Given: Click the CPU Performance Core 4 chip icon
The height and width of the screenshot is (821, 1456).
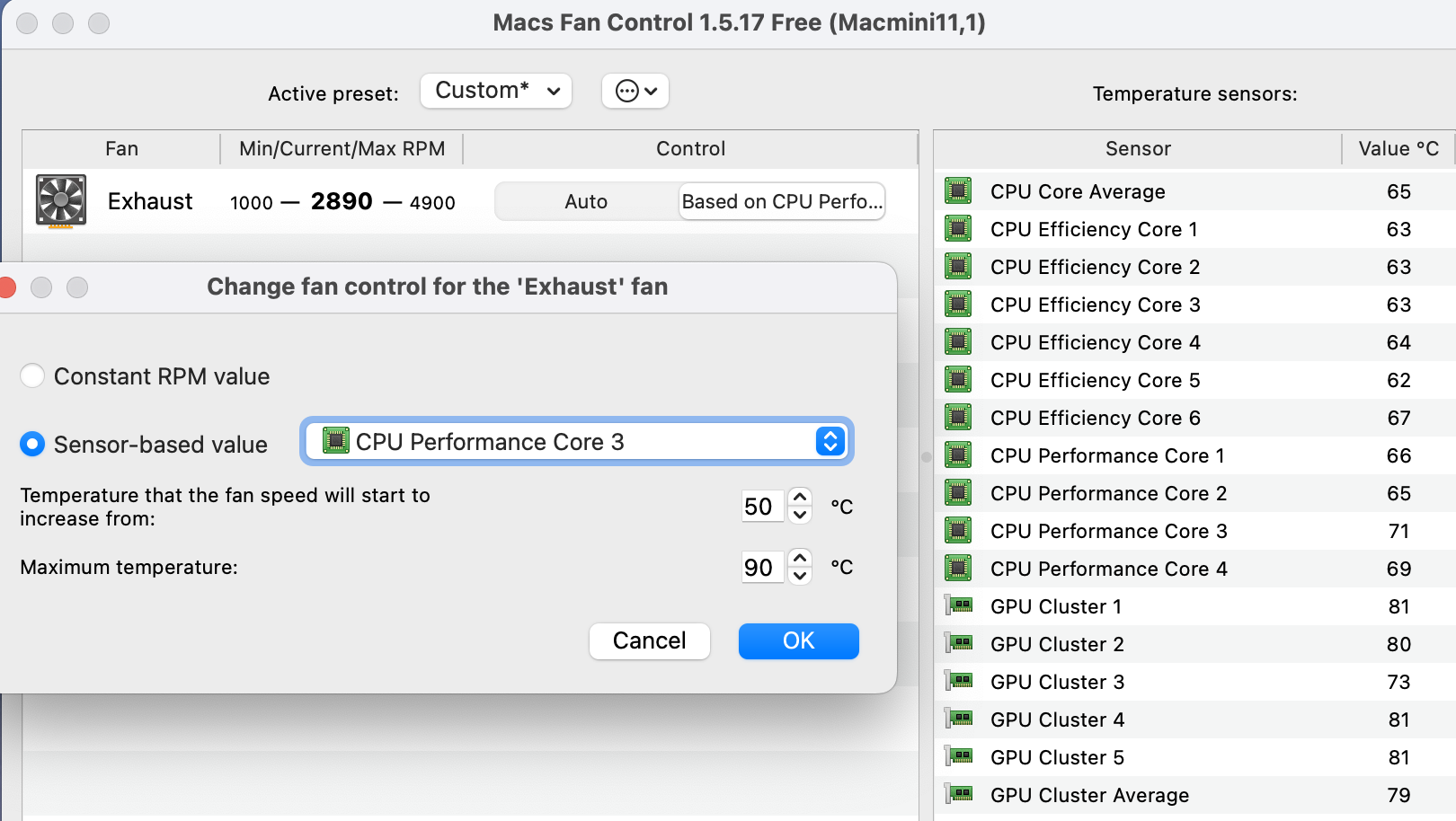Looking at the screenshot, I should pos(958,569).
